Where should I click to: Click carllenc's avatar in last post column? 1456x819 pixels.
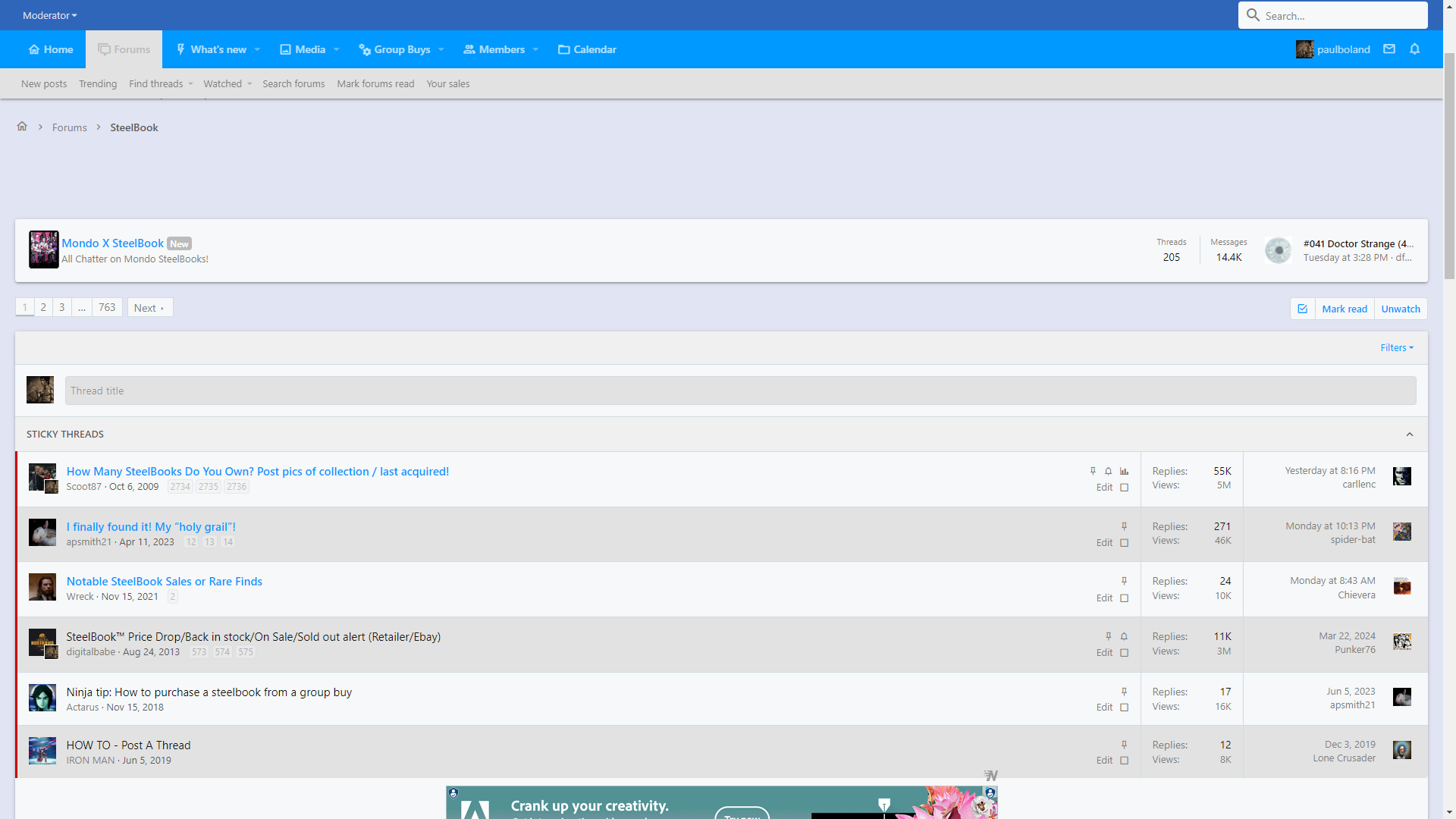(1401, 476)
